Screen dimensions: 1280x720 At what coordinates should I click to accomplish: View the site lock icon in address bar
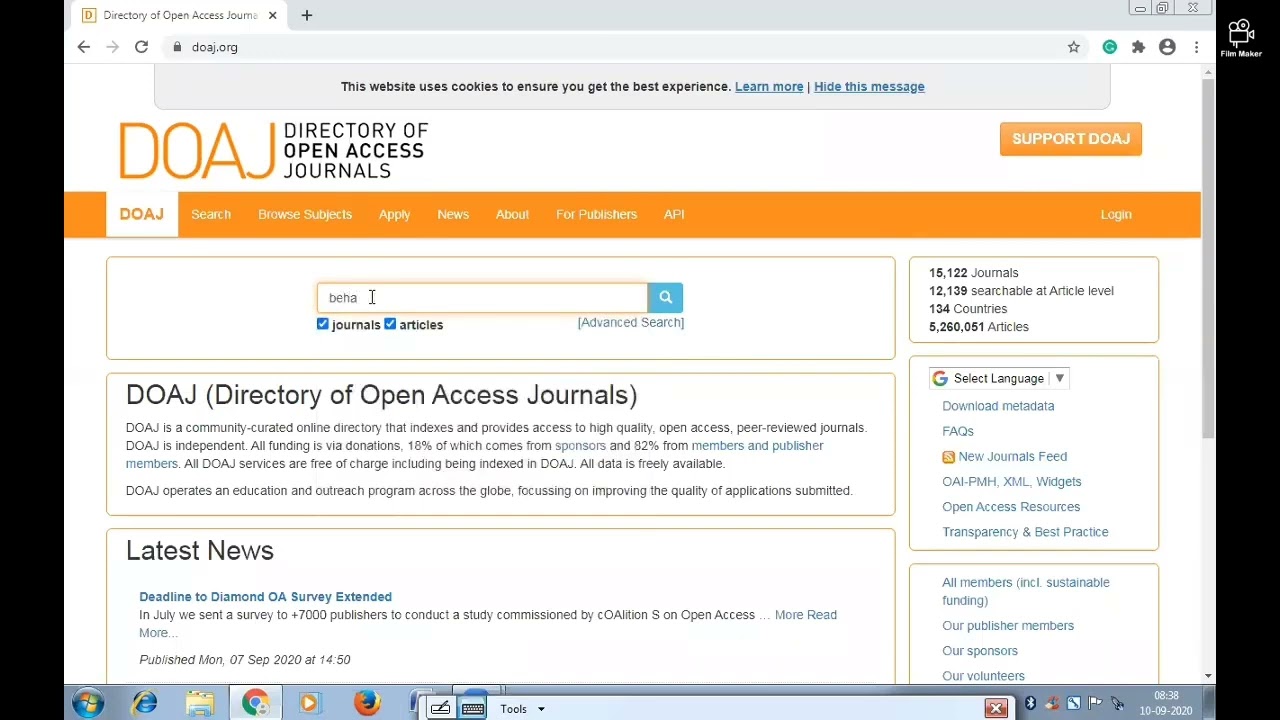pyautogui.click(x=177, y=47)
